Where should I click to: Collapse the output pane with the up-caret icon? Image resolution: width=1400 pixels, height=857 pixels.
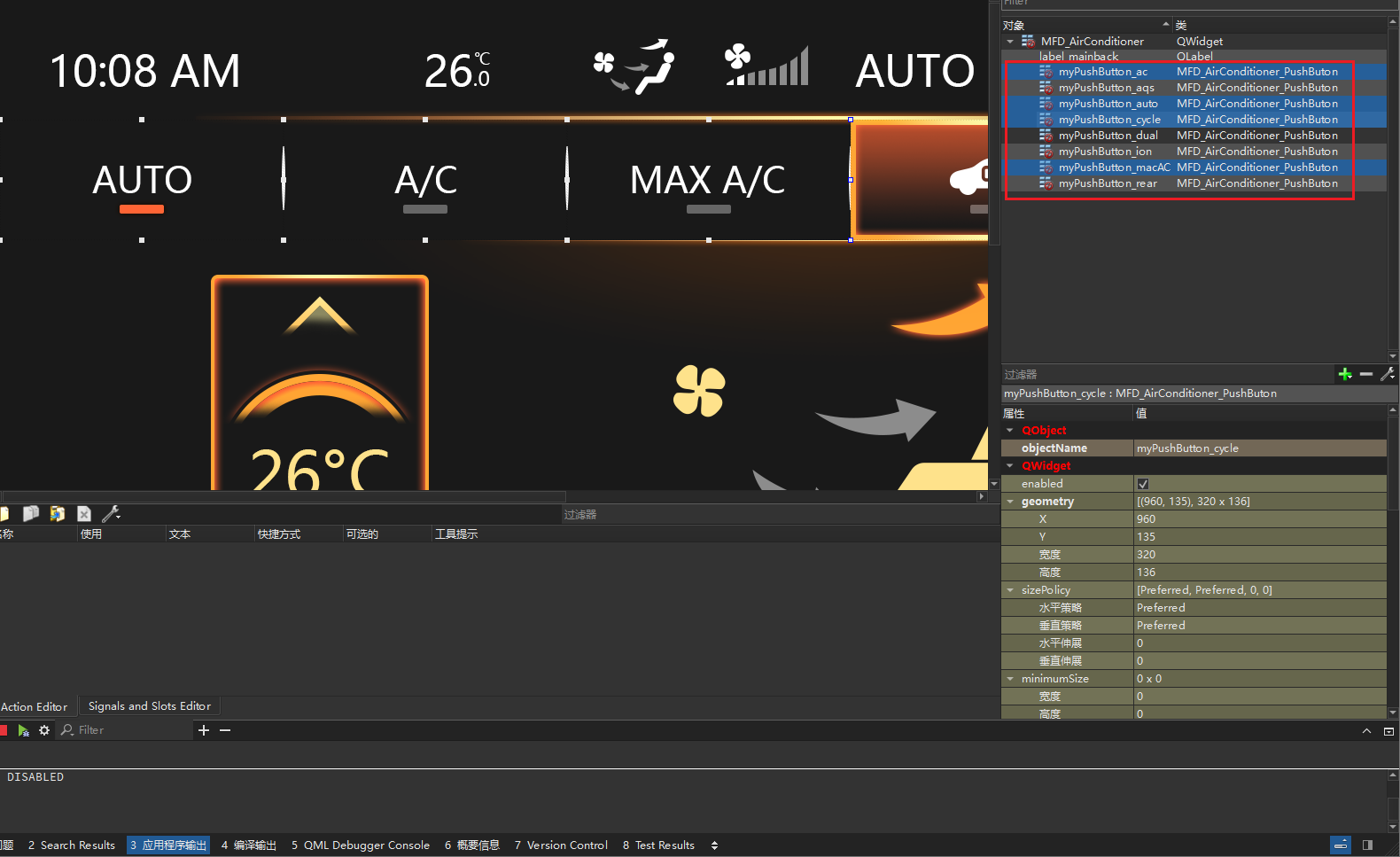click(1366, 731)
